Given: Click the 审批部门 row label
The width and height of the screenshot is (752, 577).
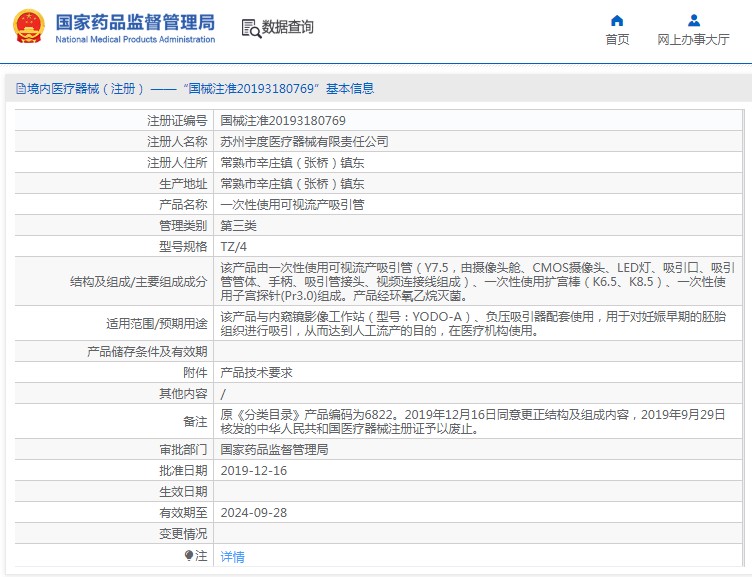Looking at the screenshot, I should tap(183, 449).
